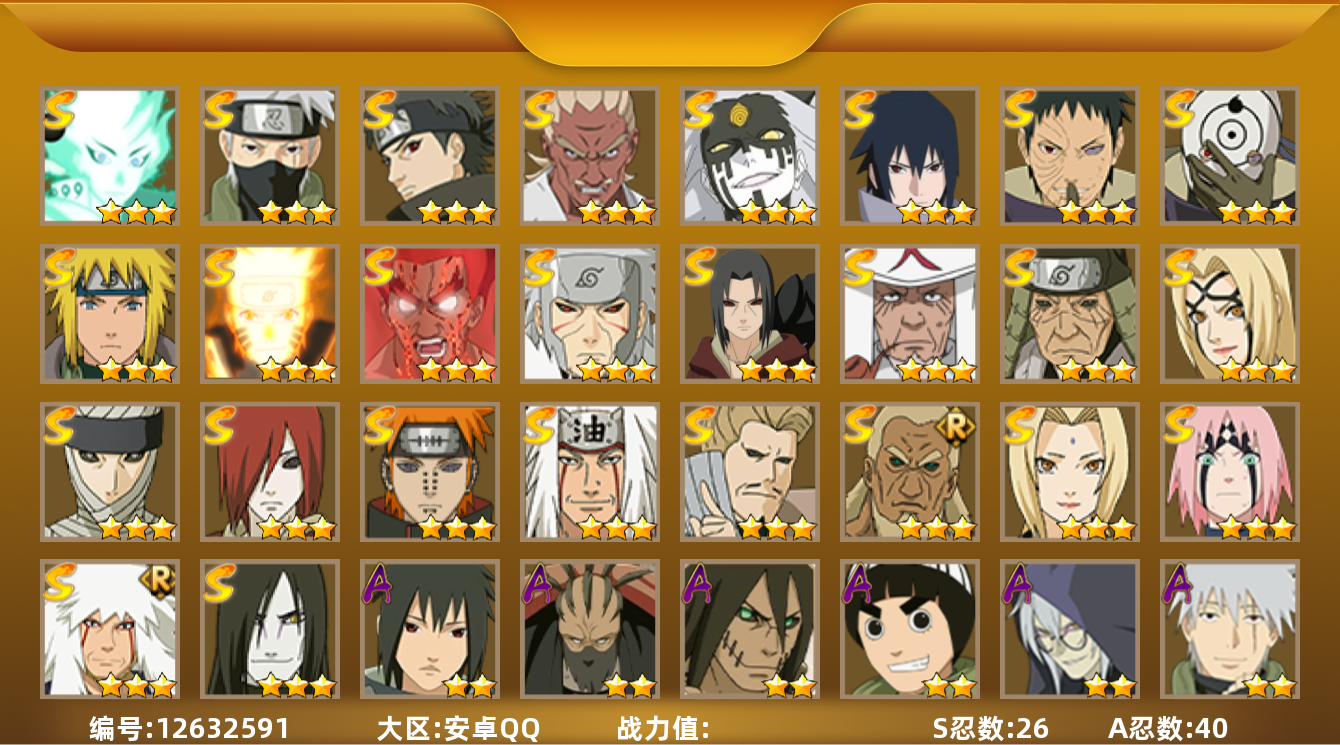
Task: Open the pink-haired Sakura character card
Action: tap(1229, 471)
